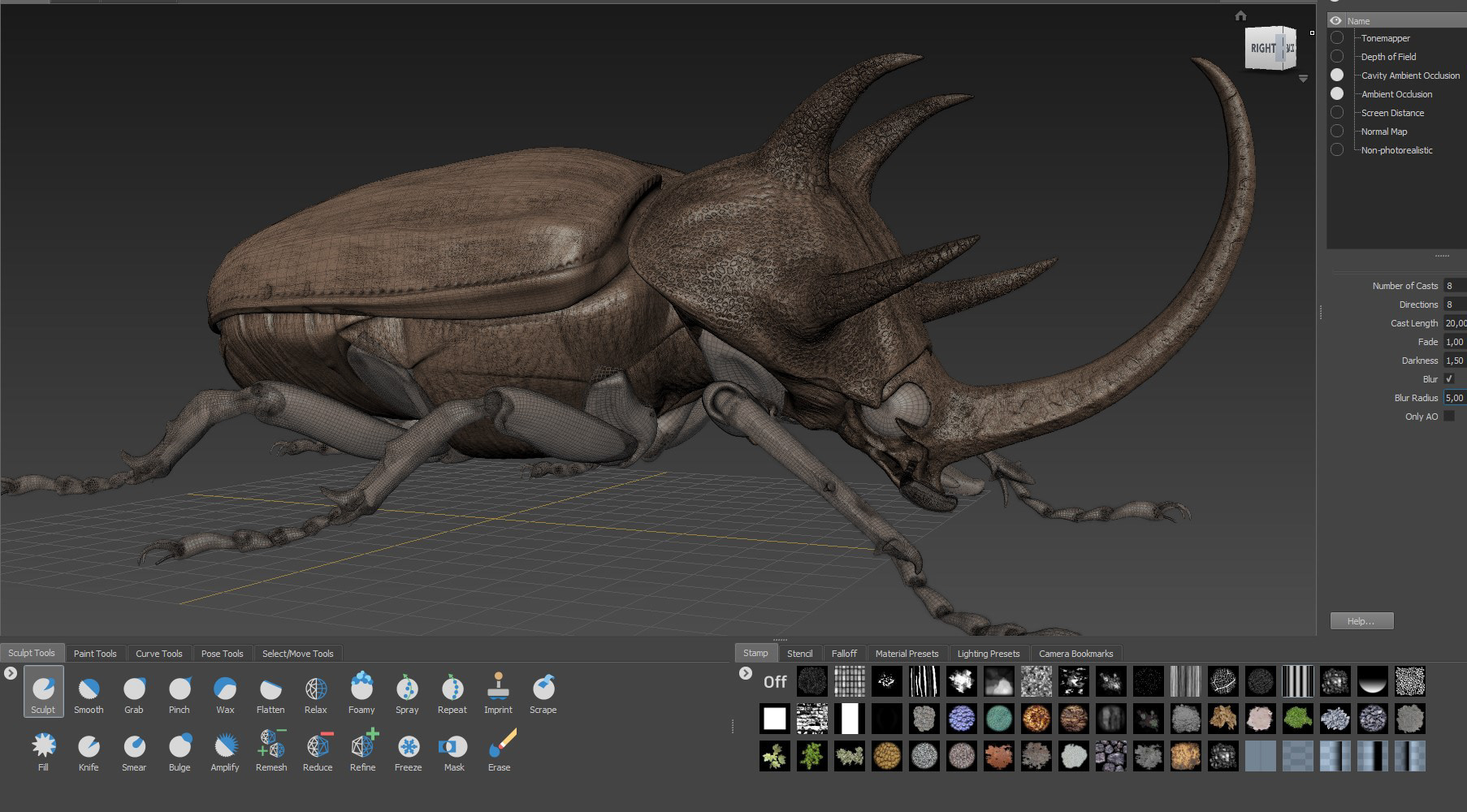
Task: Click the Help... button
Action: 1361,621
